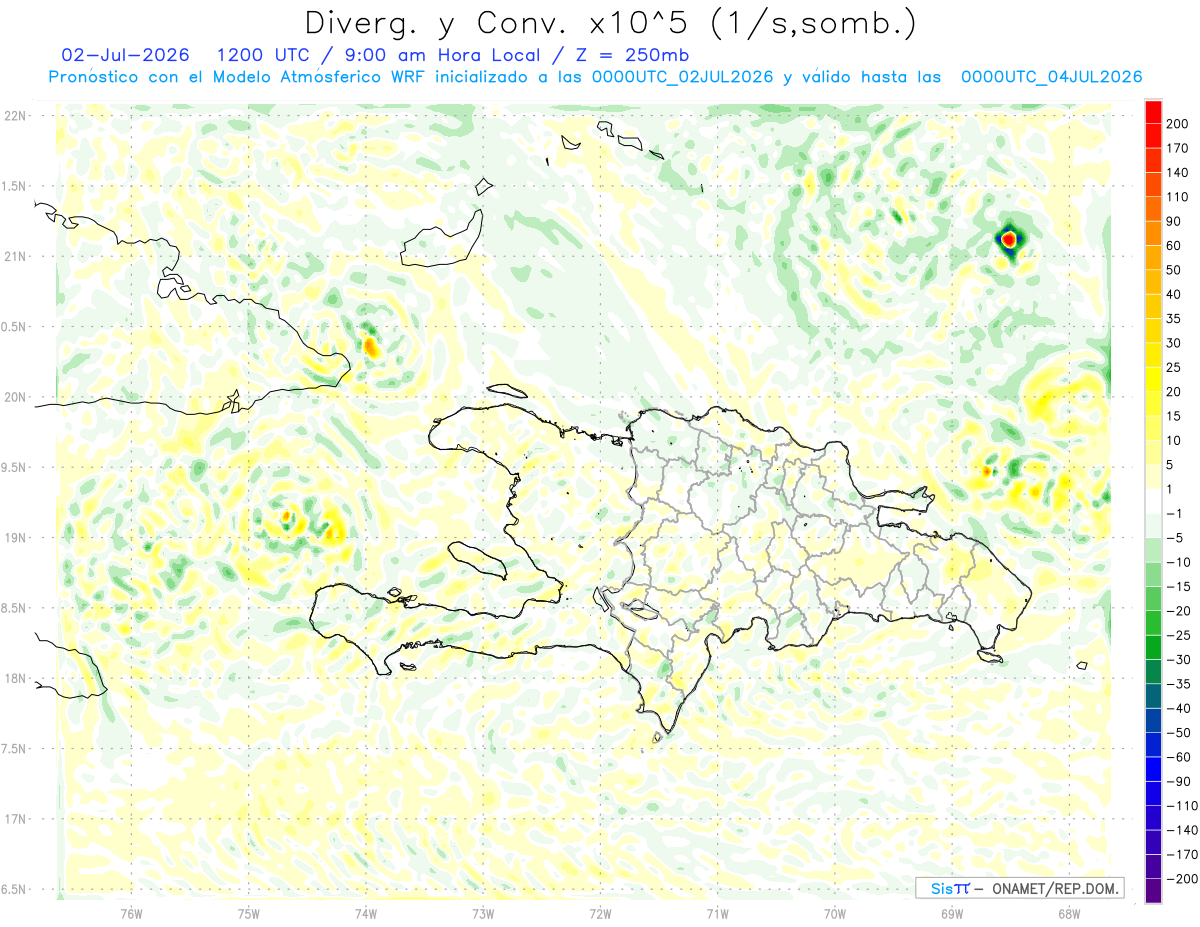1200x927 pixels.
Task: Click the "22N" latitude label
Action: (x=14, y=116)
